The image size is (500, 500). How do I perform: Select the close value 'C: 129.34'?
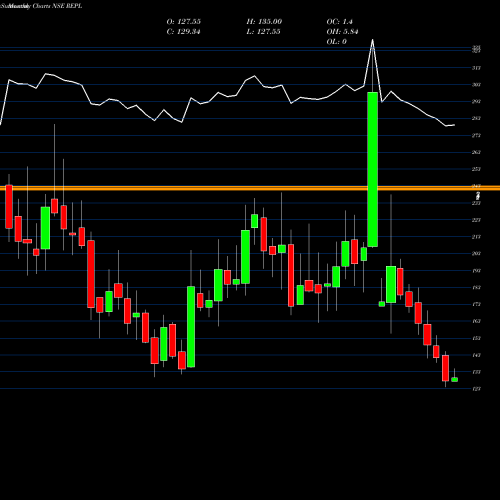coord(184,32)
